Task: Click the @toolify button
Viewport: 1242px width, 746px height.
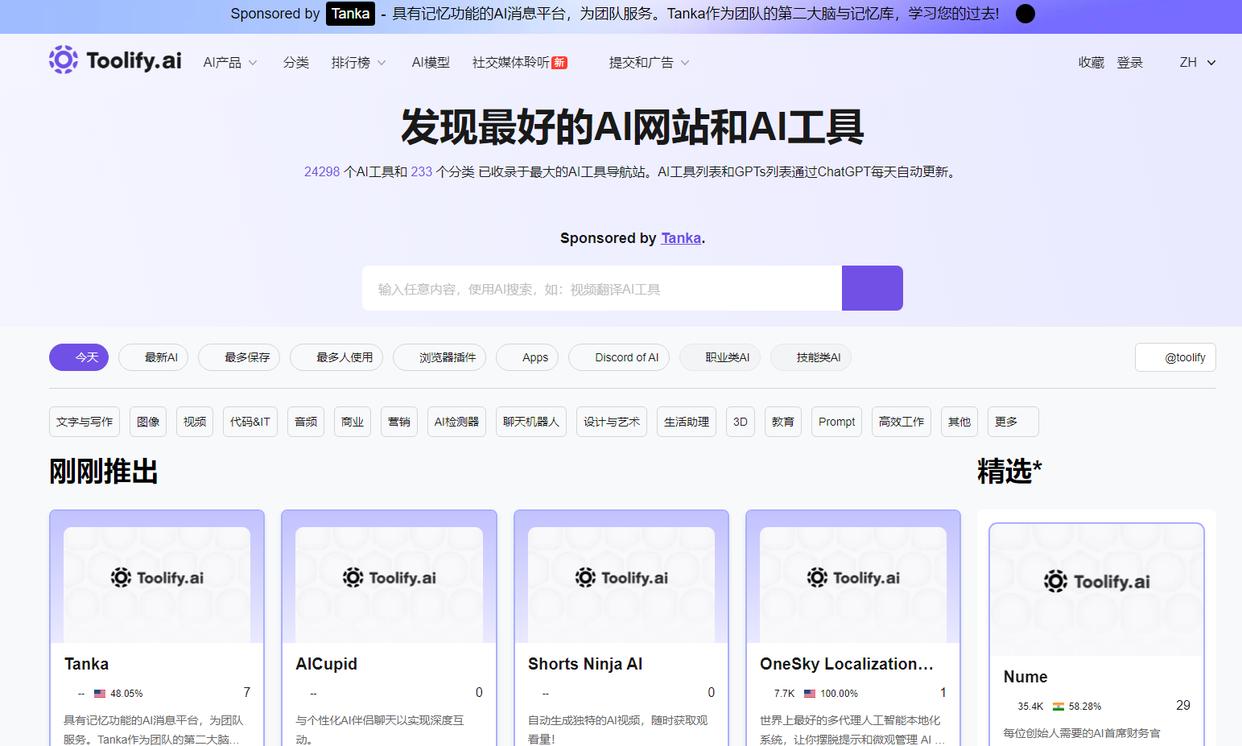Action: pos(1175,357)
